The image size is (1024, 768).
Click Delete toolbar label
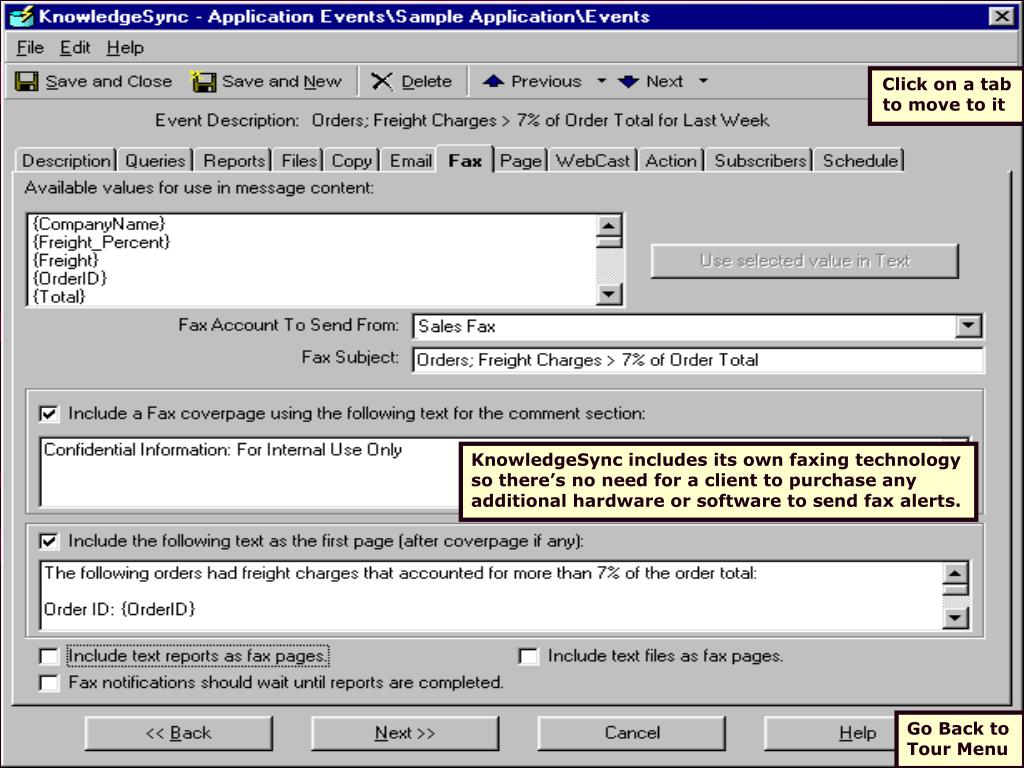pos(426,82)
